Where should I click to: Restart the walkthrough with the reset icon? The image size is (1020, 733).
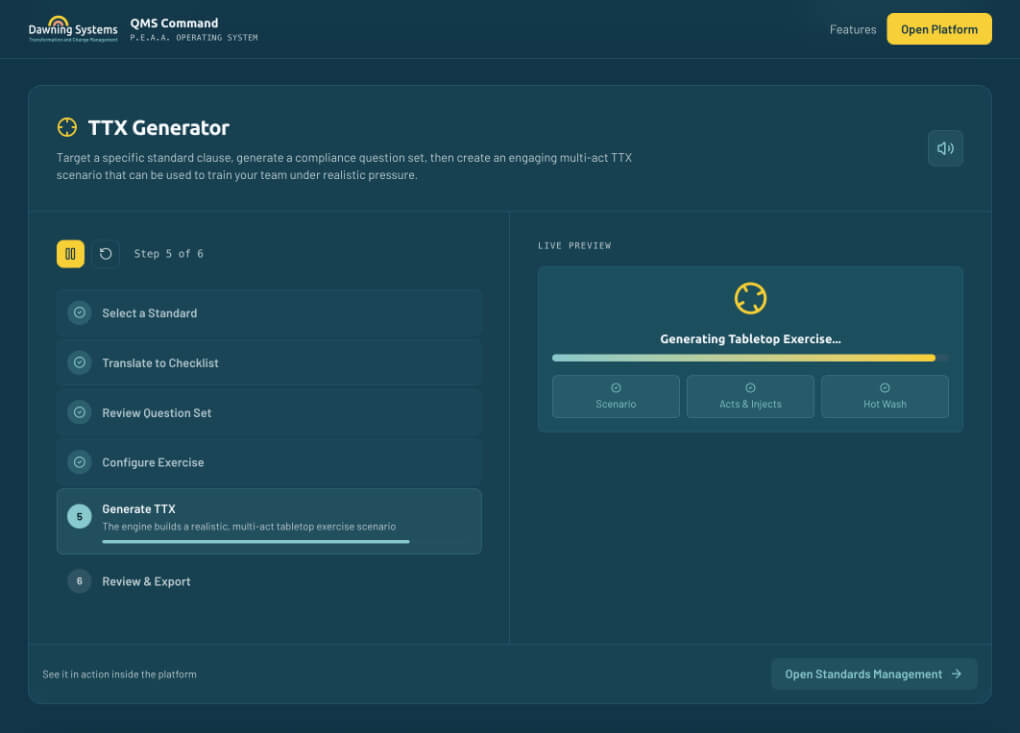coord(105,254)
